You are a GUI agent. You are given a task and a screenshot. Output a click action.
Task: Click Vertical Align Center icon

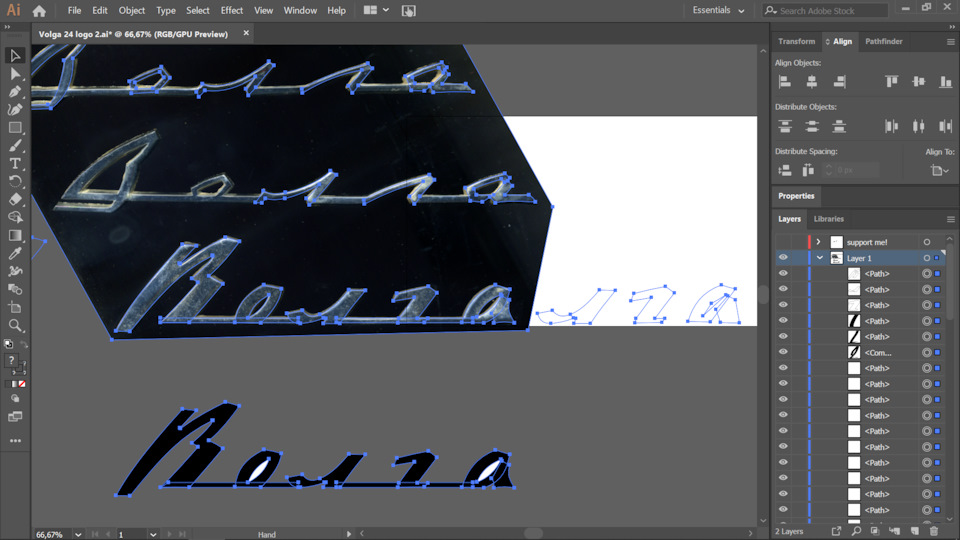point(918,81)
